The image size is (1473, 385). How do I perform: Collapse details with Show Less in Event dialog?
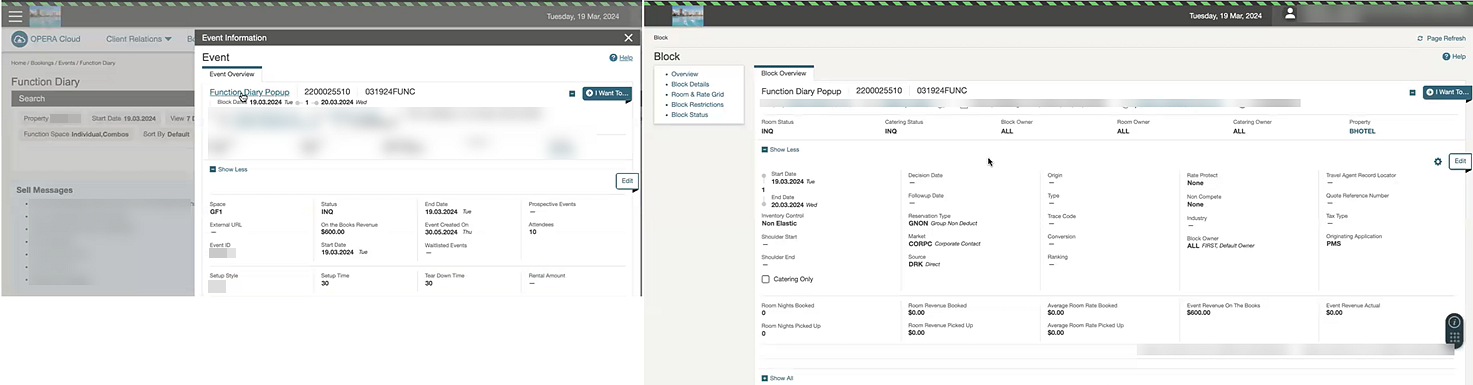tap(228, 169)
